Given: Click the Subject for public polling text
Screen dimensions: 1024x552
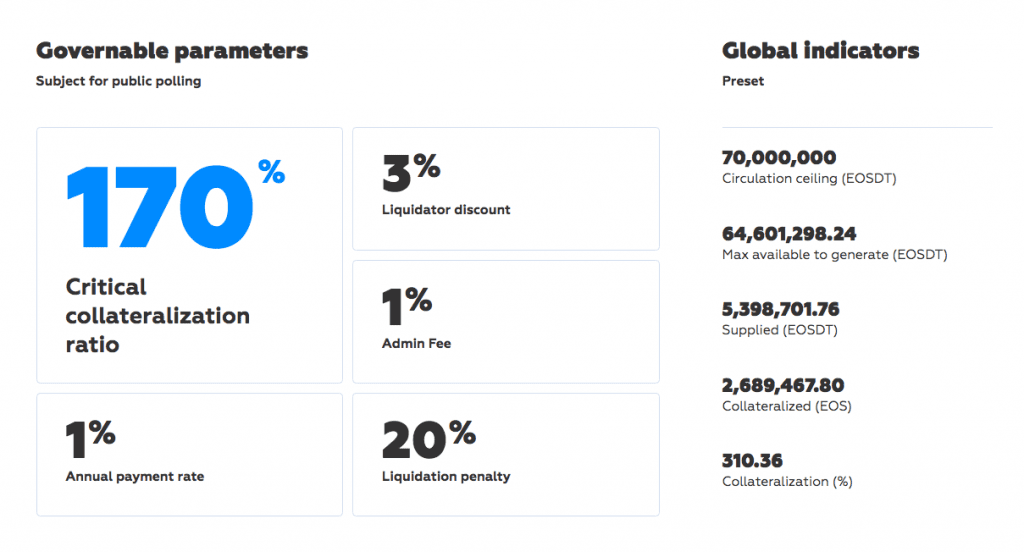Looking at the screenshot, I should 119,81.
